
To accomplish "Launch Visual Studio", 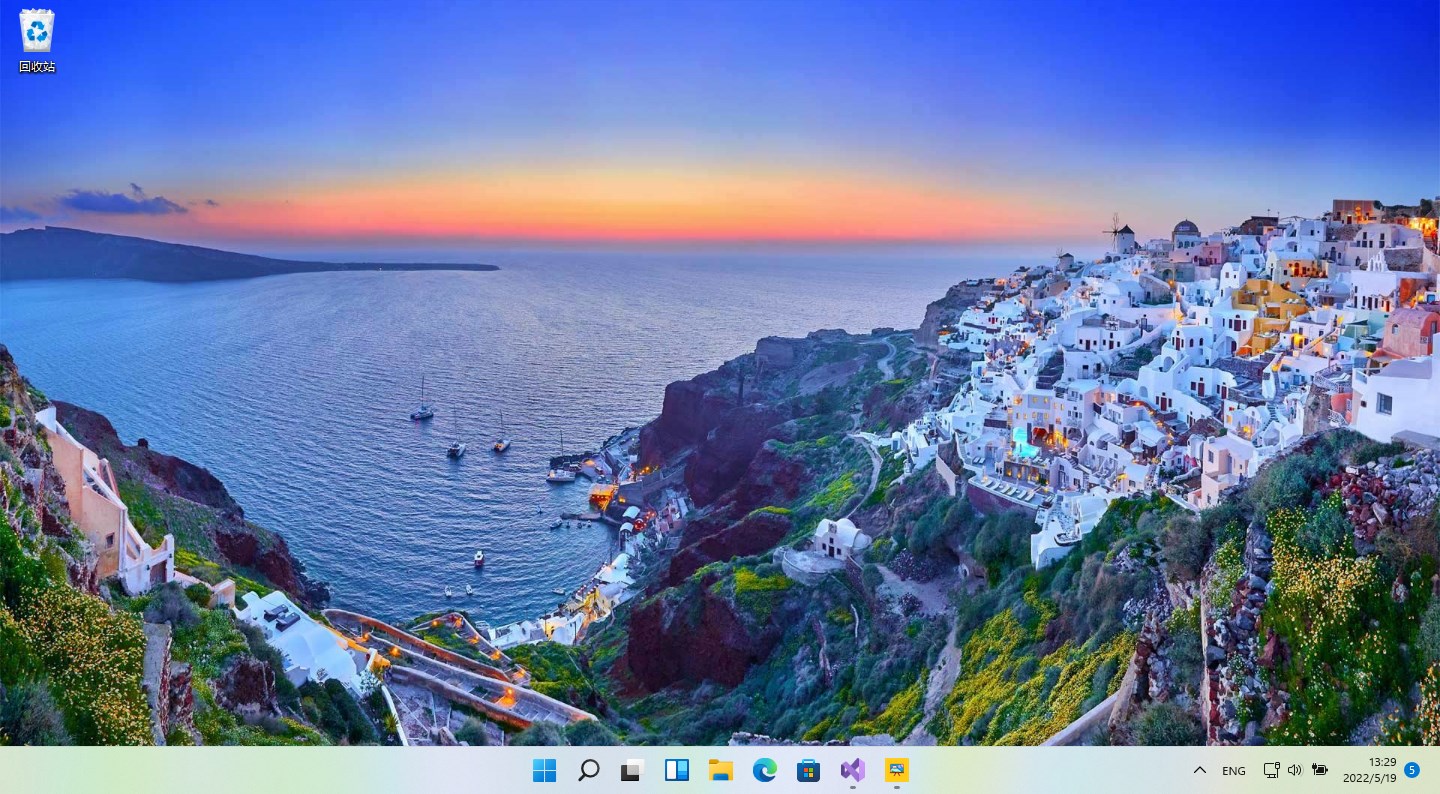I will pyautogui.click(x=852, y=770).
